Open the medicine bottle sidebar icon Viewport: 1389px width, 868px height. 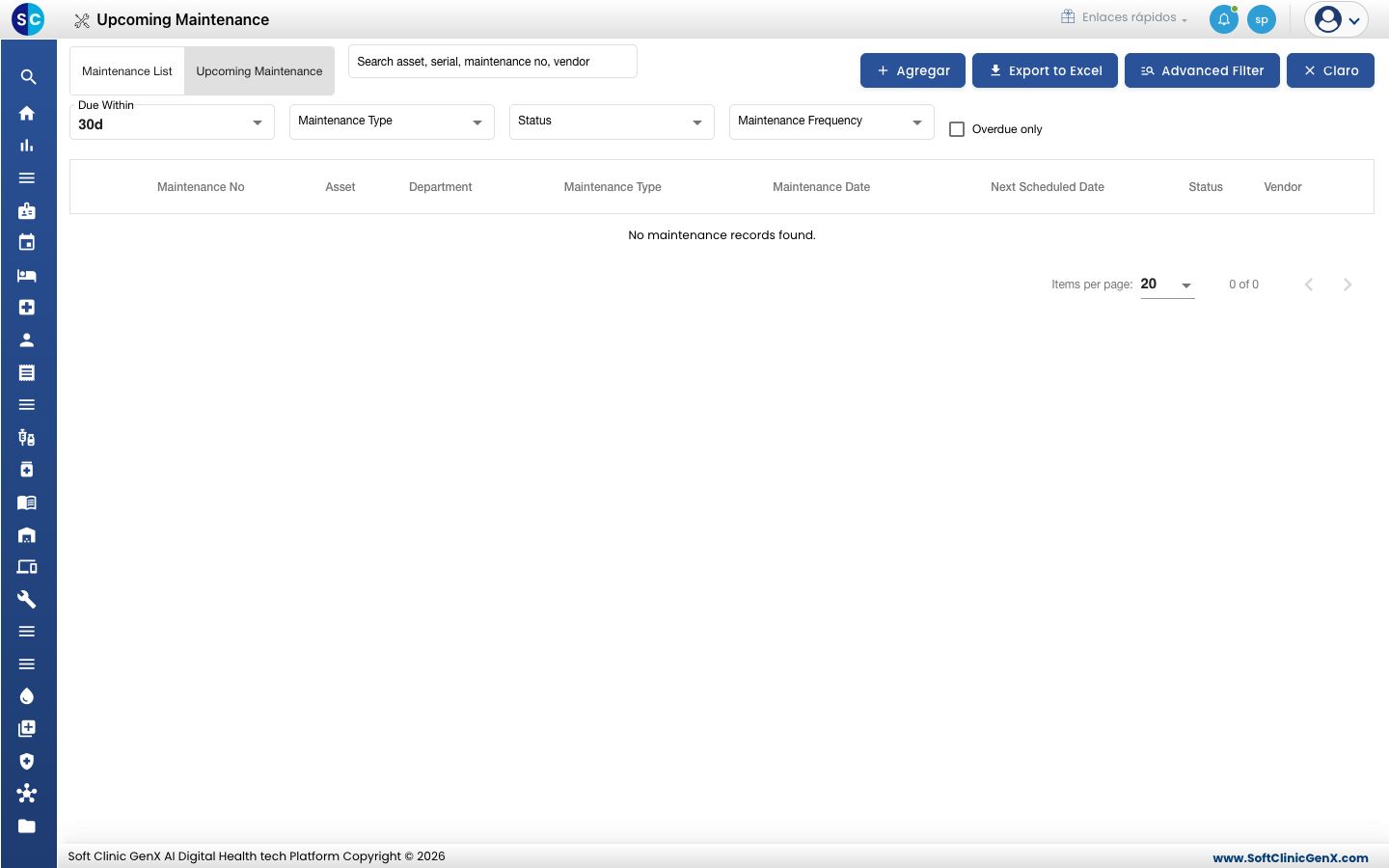pos(27,470)
